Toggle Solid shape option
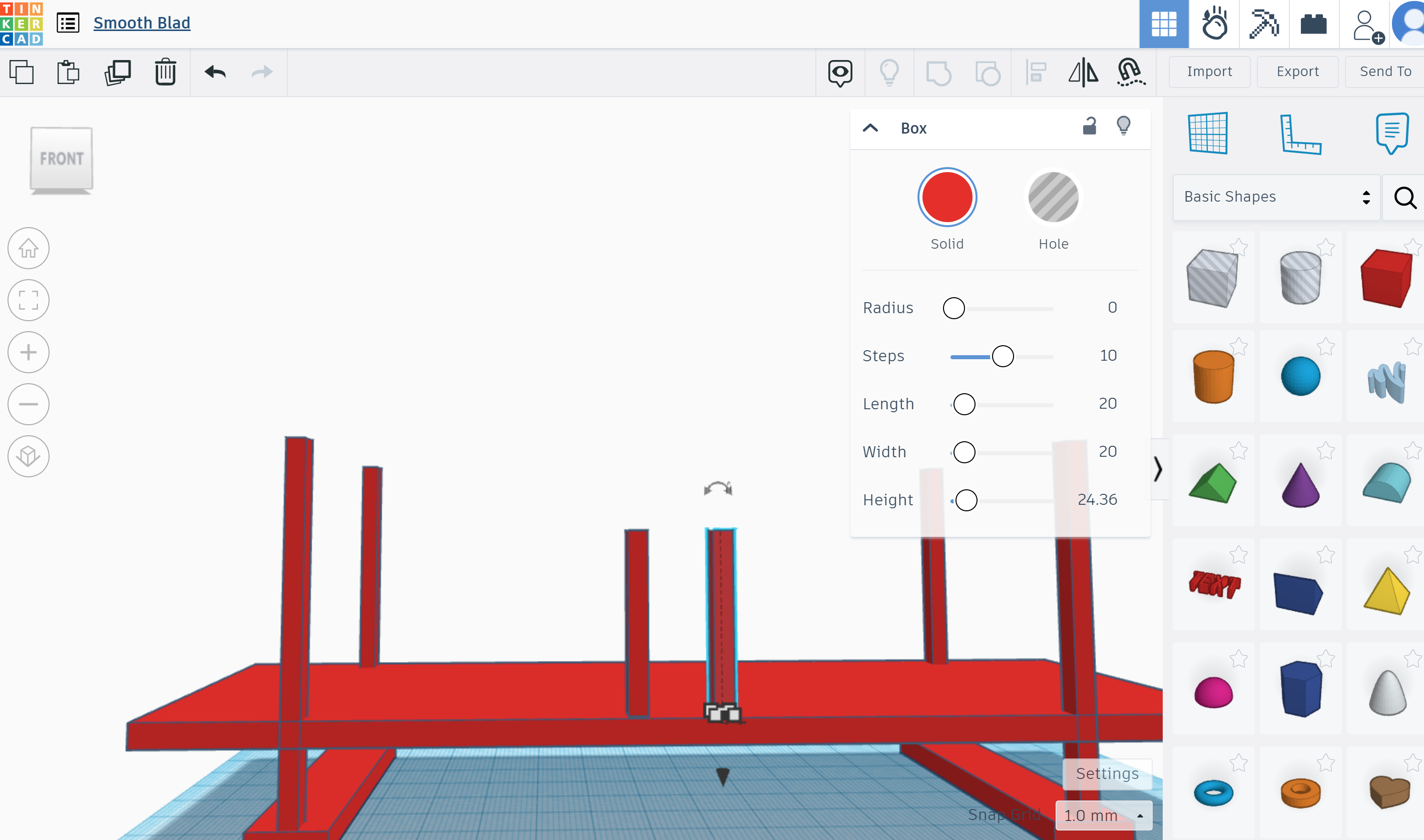The height and width of the screenshot is (840, 1424). tap(946, 197)
